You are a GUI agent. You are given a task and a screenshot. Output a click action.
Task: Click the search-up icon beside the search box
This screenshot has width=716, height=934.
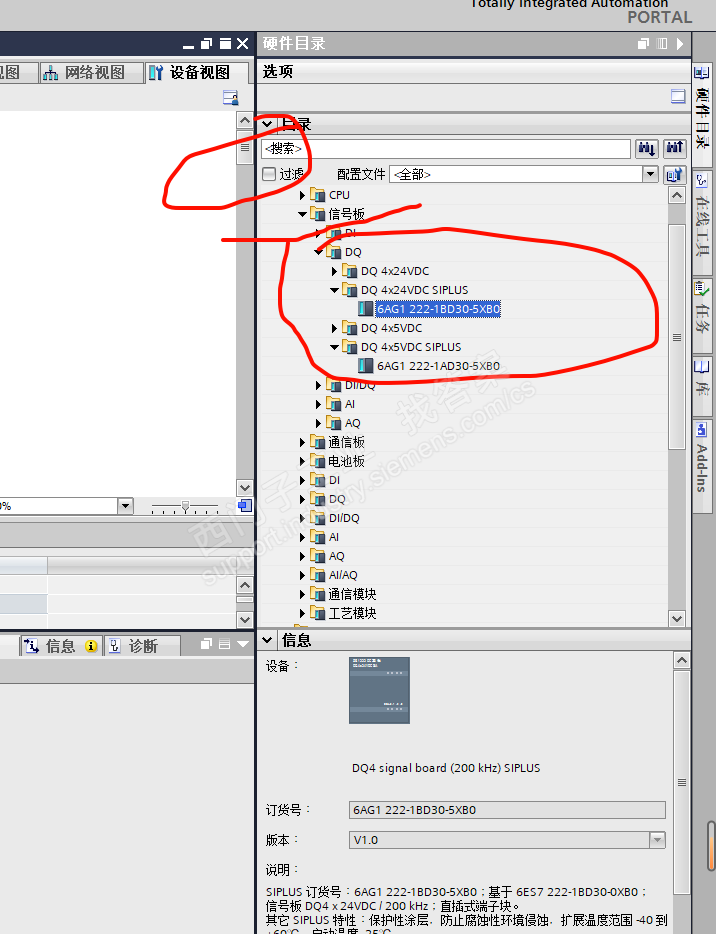(674, 148)
